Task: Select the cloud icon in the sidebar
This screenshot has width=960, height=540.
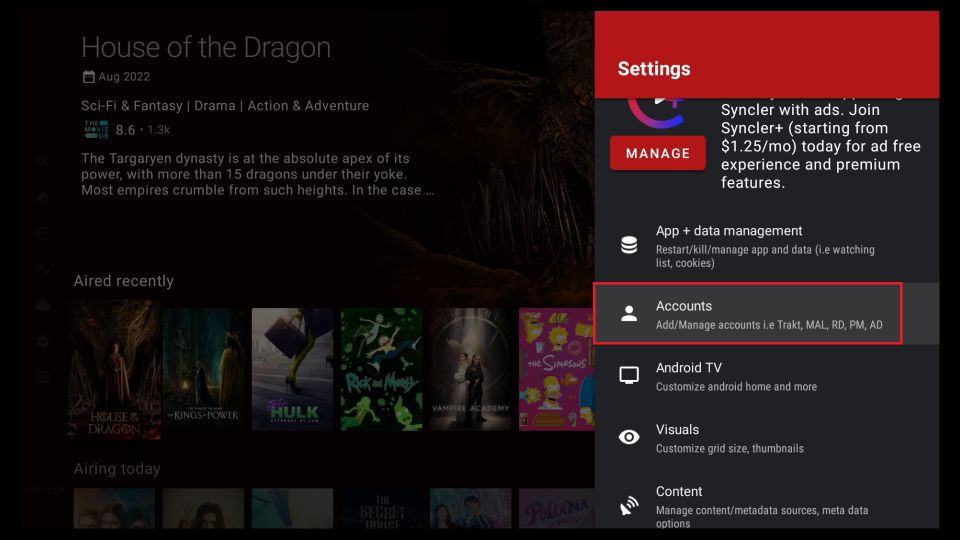Action: pos(42,306)
